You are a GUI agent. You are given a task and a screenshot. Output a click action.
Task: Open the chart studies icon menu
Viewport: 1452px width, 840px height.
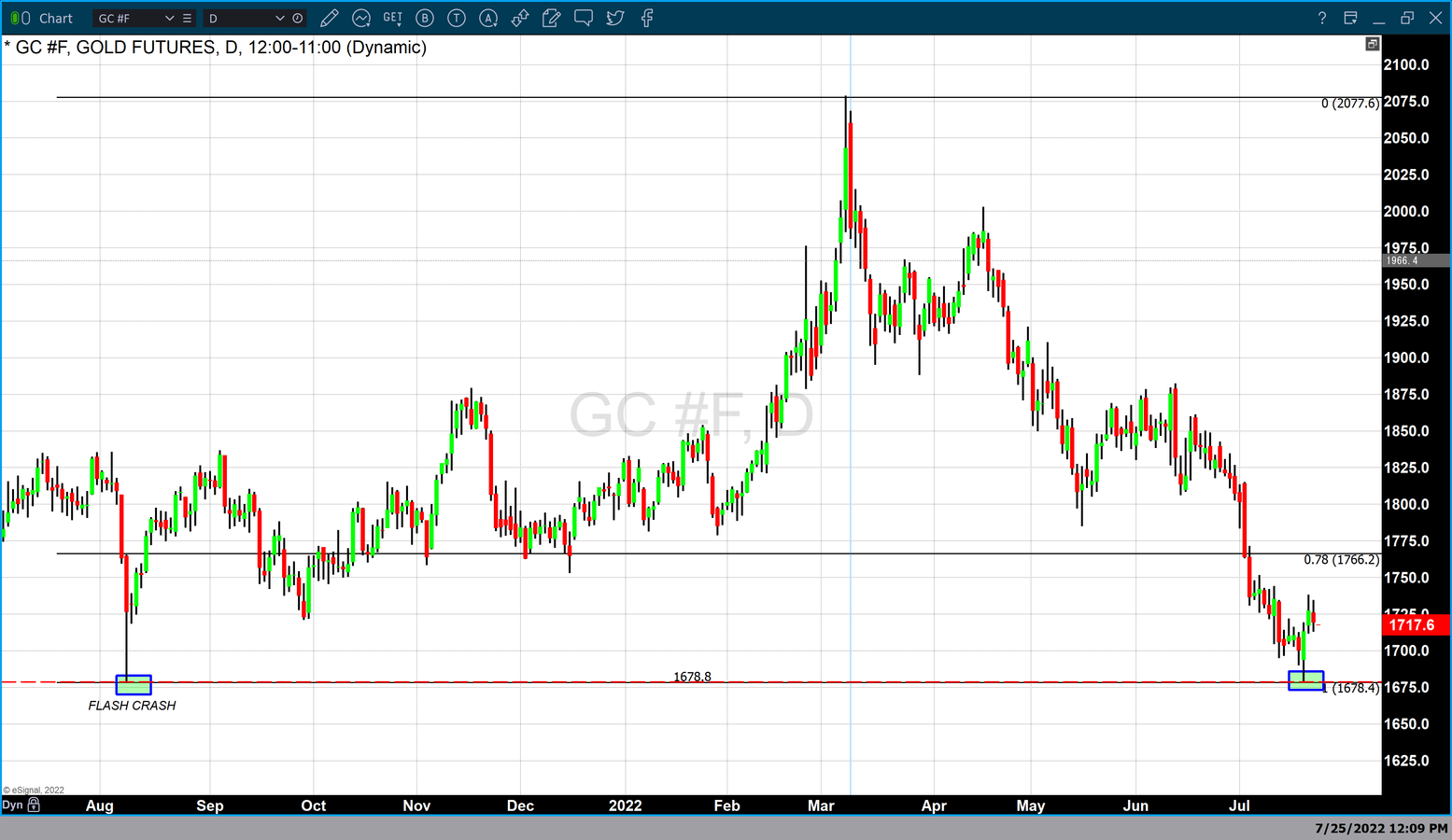(x=361, y=18)
